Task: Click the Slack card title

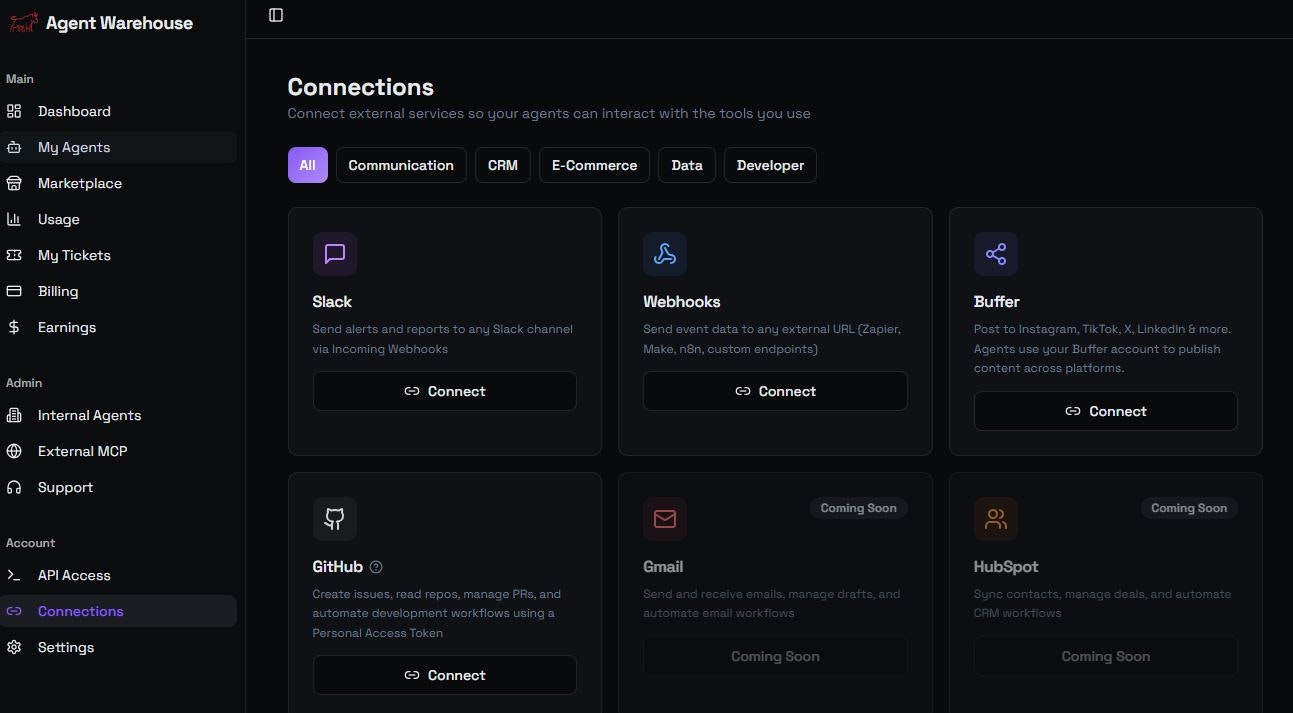Action: pos(332,301)
